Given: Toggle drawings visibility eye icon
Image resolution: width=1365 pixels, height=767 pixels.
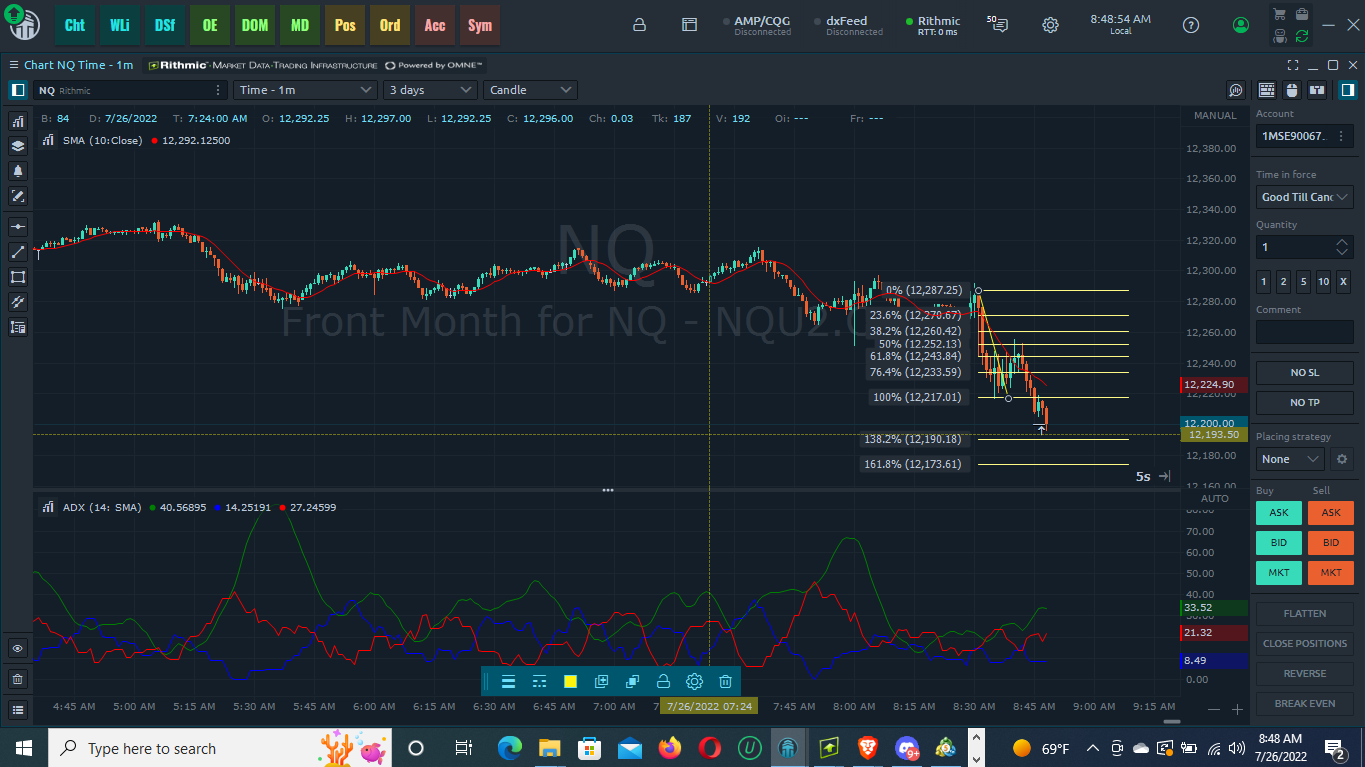Looking at the screenshot, I should pyautogui.click(x=18, y=649).
